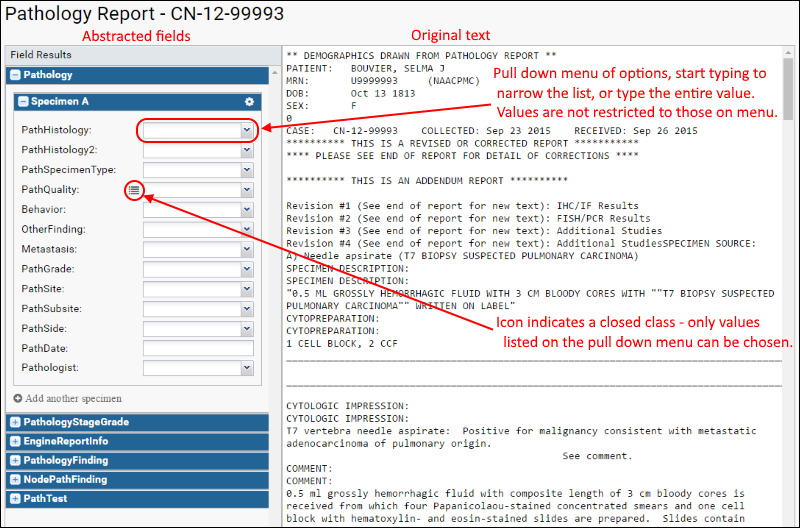
Task: Click the '1 CELL BLOCK, 2 CCF' line
Action: click(x=342, y=344)
